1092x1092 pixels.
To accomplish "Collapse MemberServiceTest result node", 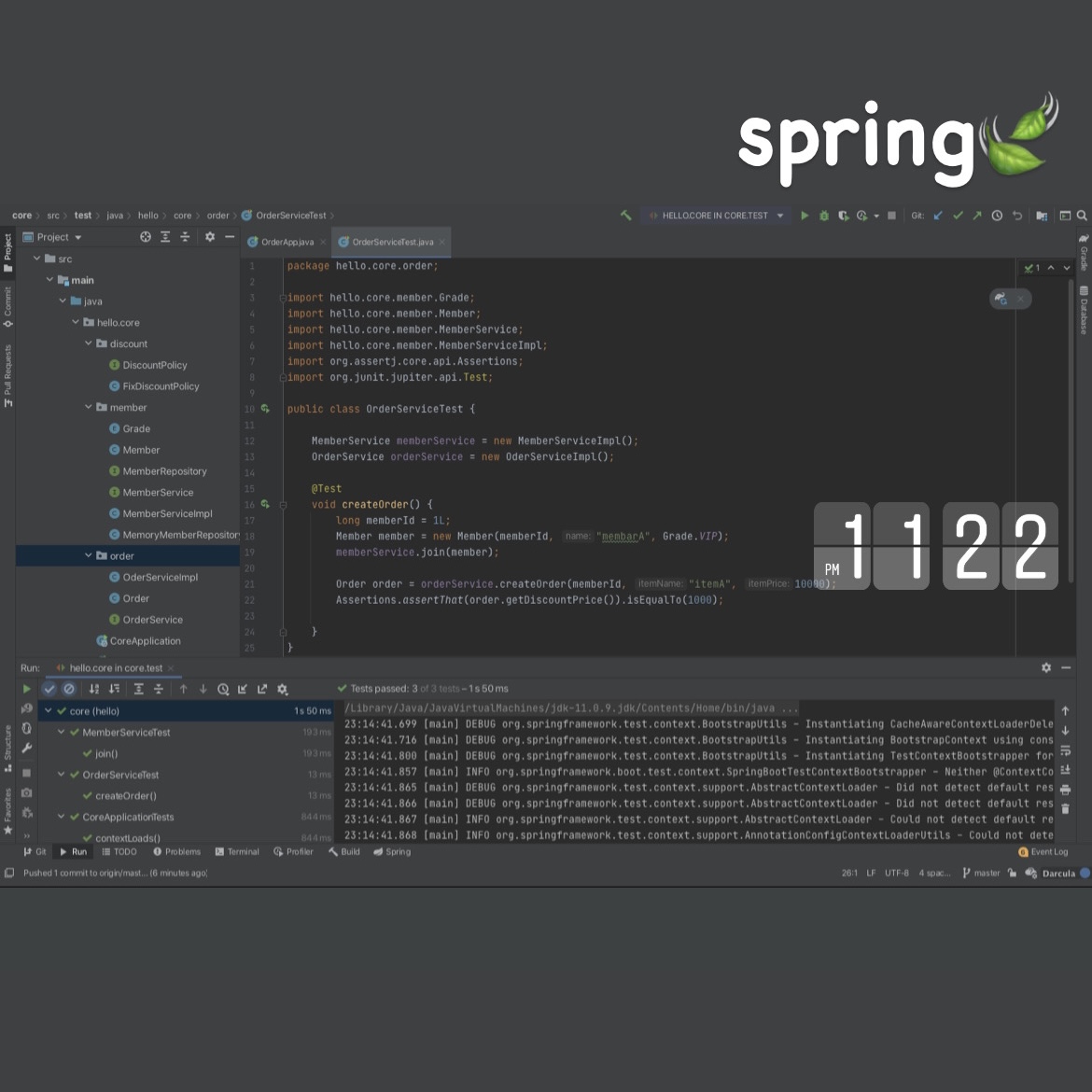I will [x=62, y=732].
